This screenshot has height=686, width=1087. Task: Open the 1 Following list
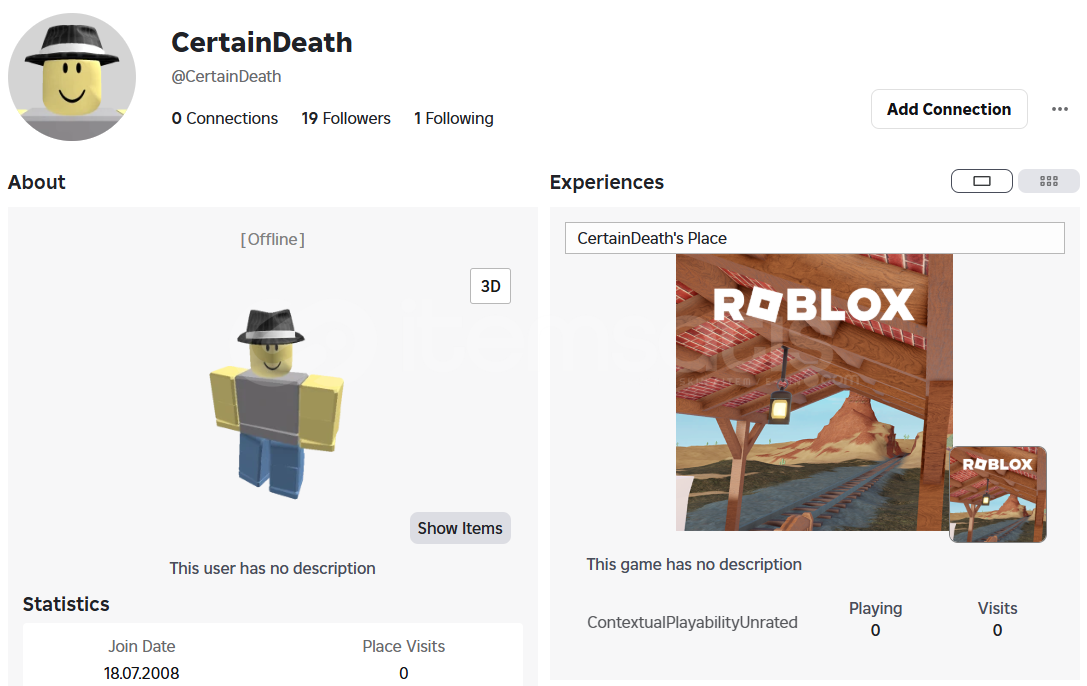454,118
